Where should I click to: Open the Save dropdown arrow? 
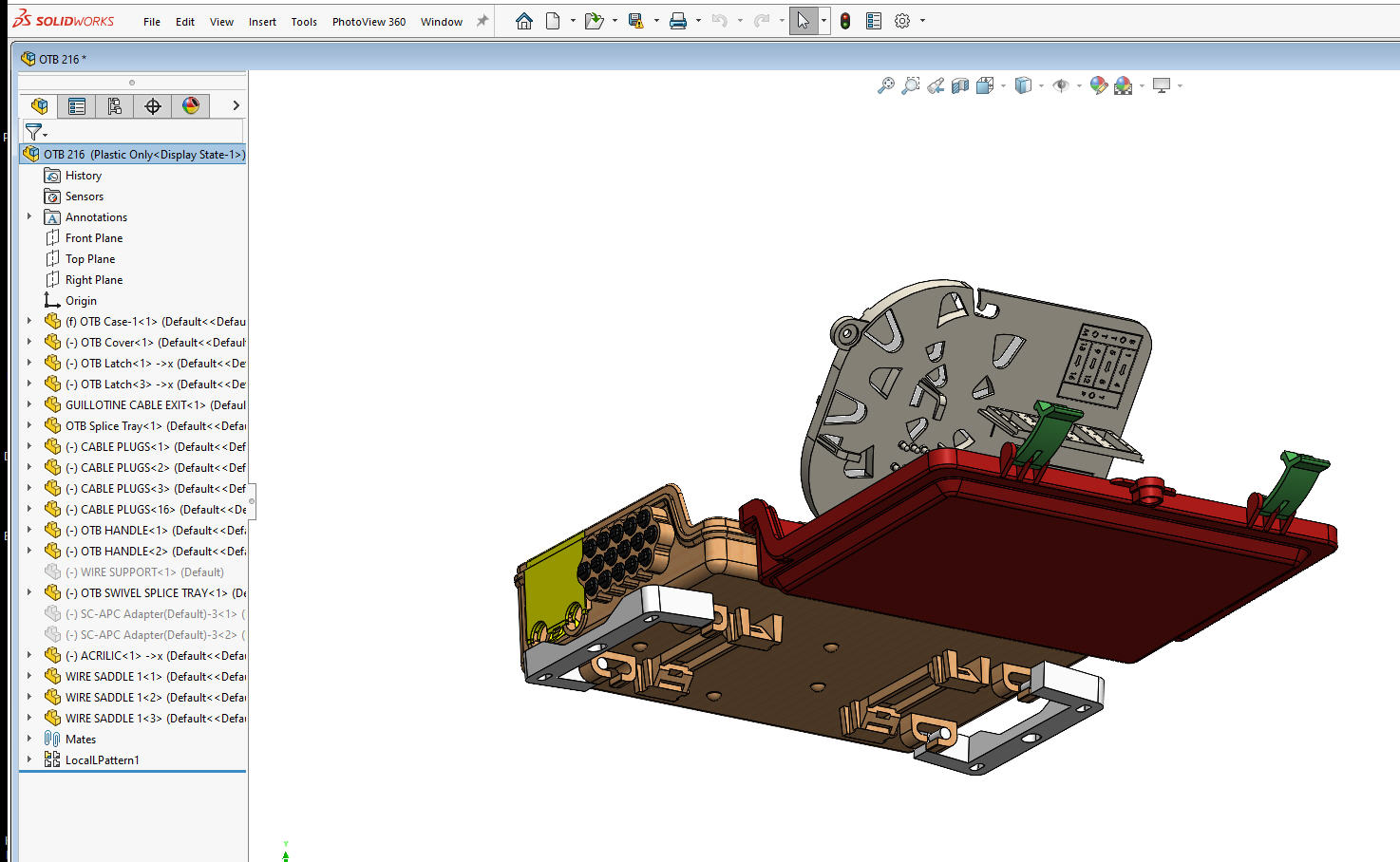click(656, 21)
